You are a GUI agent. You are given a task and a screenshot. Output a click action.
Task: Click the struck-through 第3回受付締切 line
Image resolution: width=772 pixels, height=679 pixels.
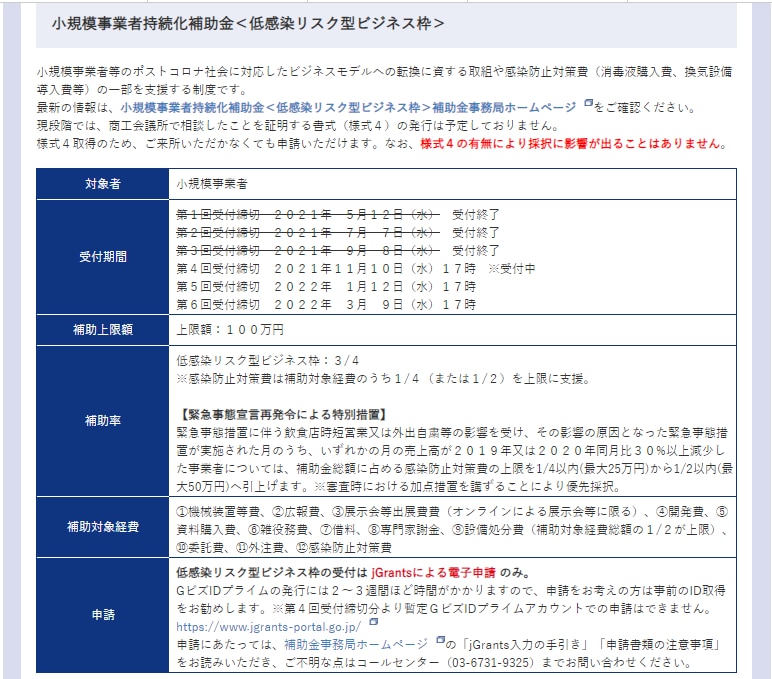307,251
